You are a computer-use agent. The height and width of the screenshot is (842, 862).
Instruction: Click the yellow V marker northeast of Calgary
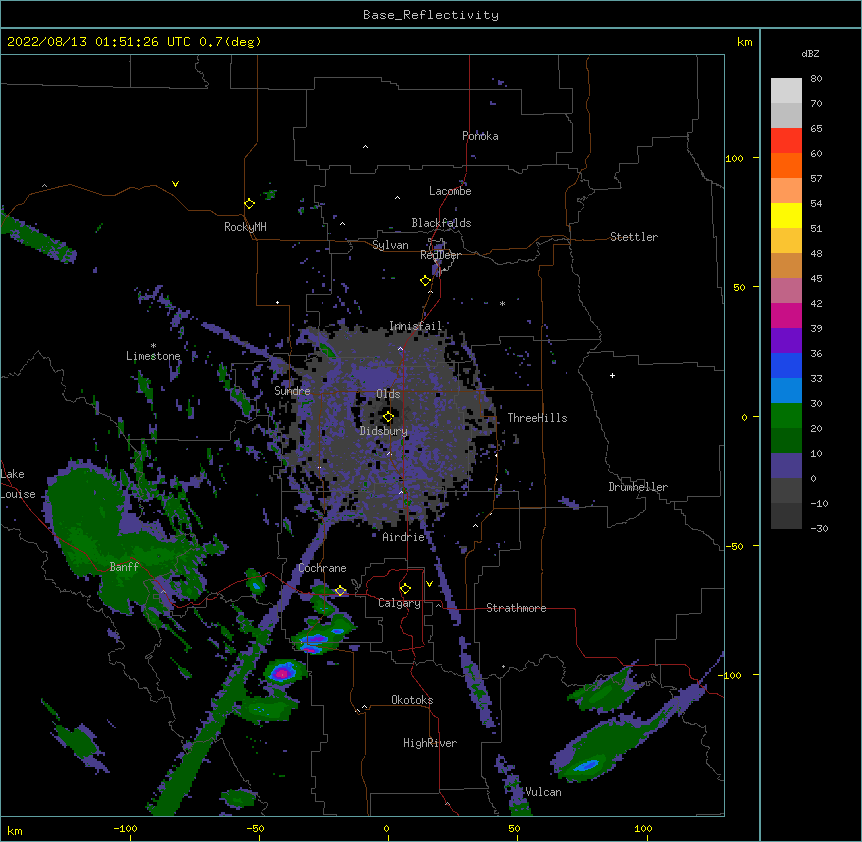point(429,584)
